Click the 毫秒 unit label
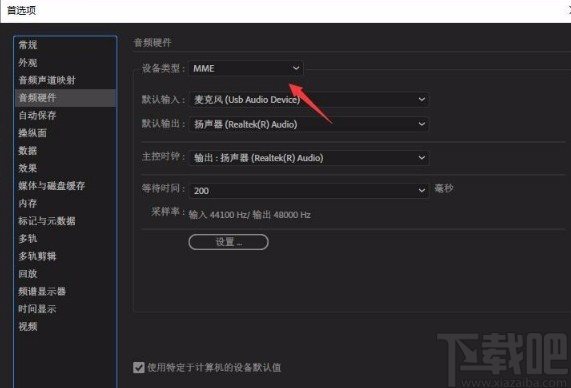 coord(444,188)
